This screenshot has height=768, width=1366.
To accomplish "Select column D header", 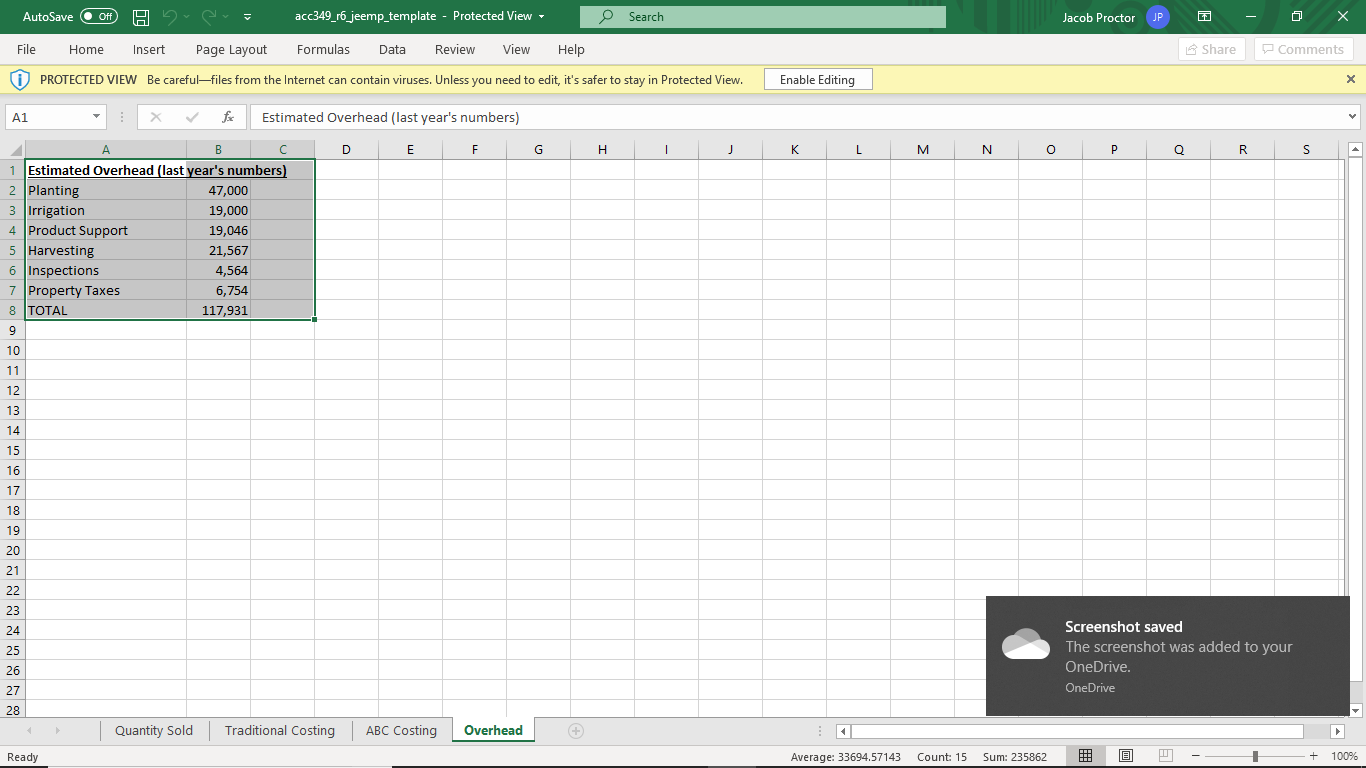I will pyautogui.click(x=346, y=150).
